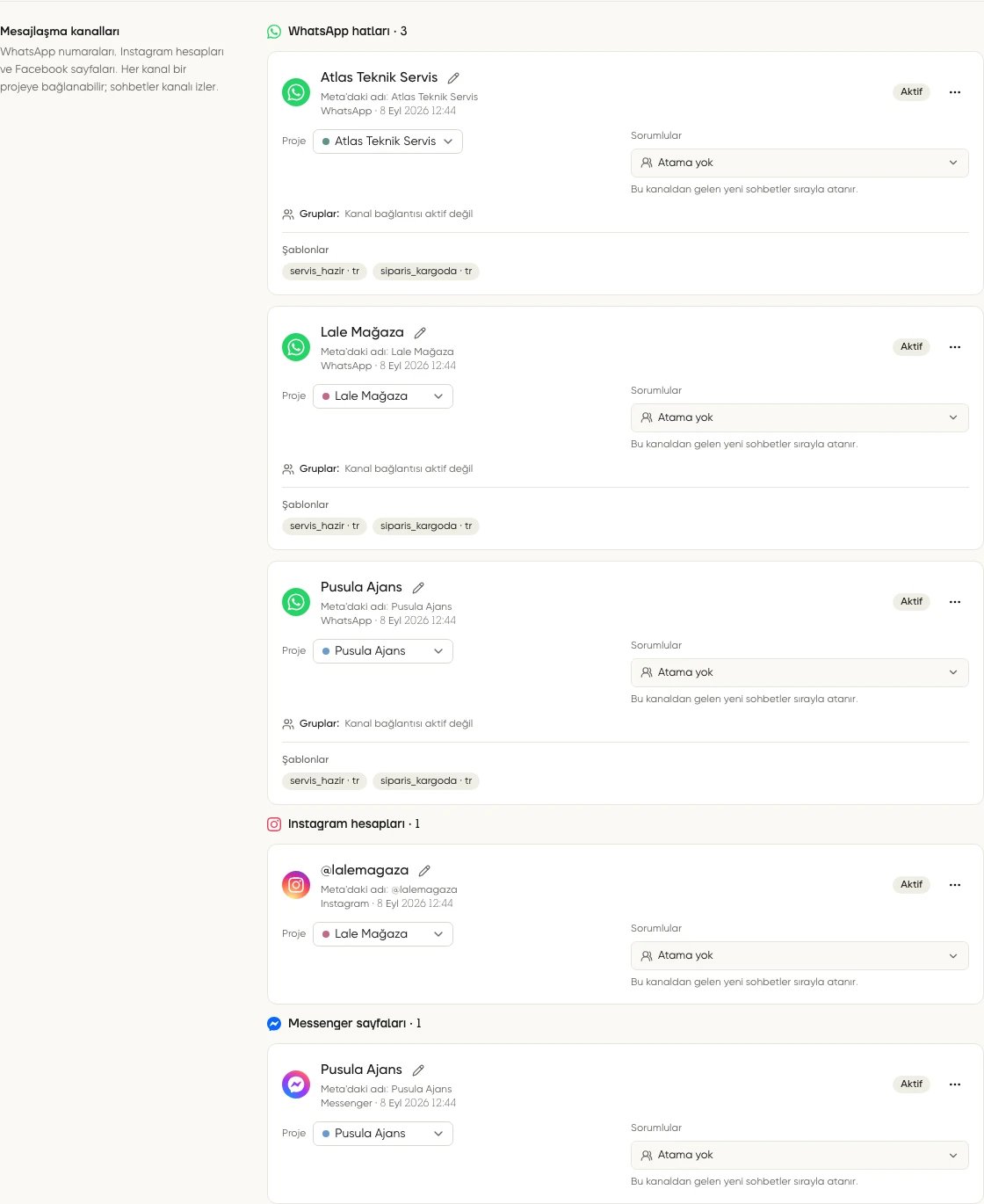Click pencil icon next to Lale Mağaza title
Image resolution: width=984 pixels, height=1204 pixels.
click(x=420, y=333)
